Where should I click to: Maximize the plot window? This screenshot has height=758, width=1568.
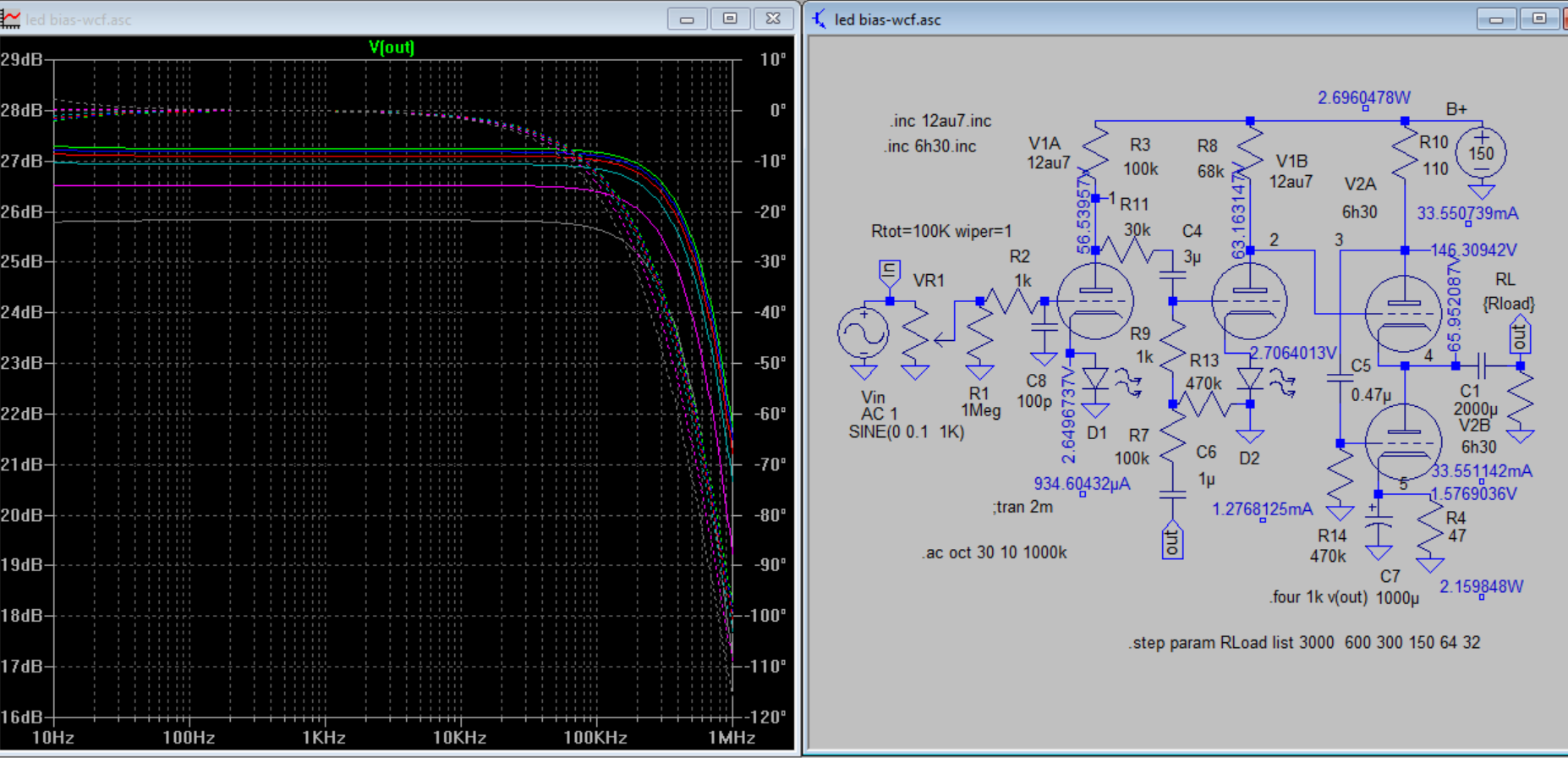click(730, 19)
